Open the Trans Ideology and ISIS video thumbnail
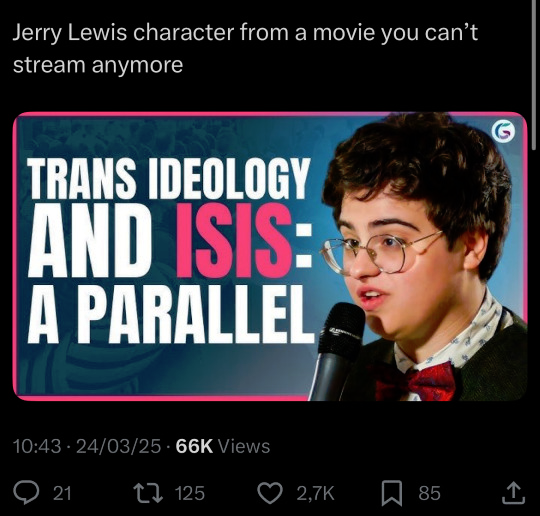 tap(270, 256)
